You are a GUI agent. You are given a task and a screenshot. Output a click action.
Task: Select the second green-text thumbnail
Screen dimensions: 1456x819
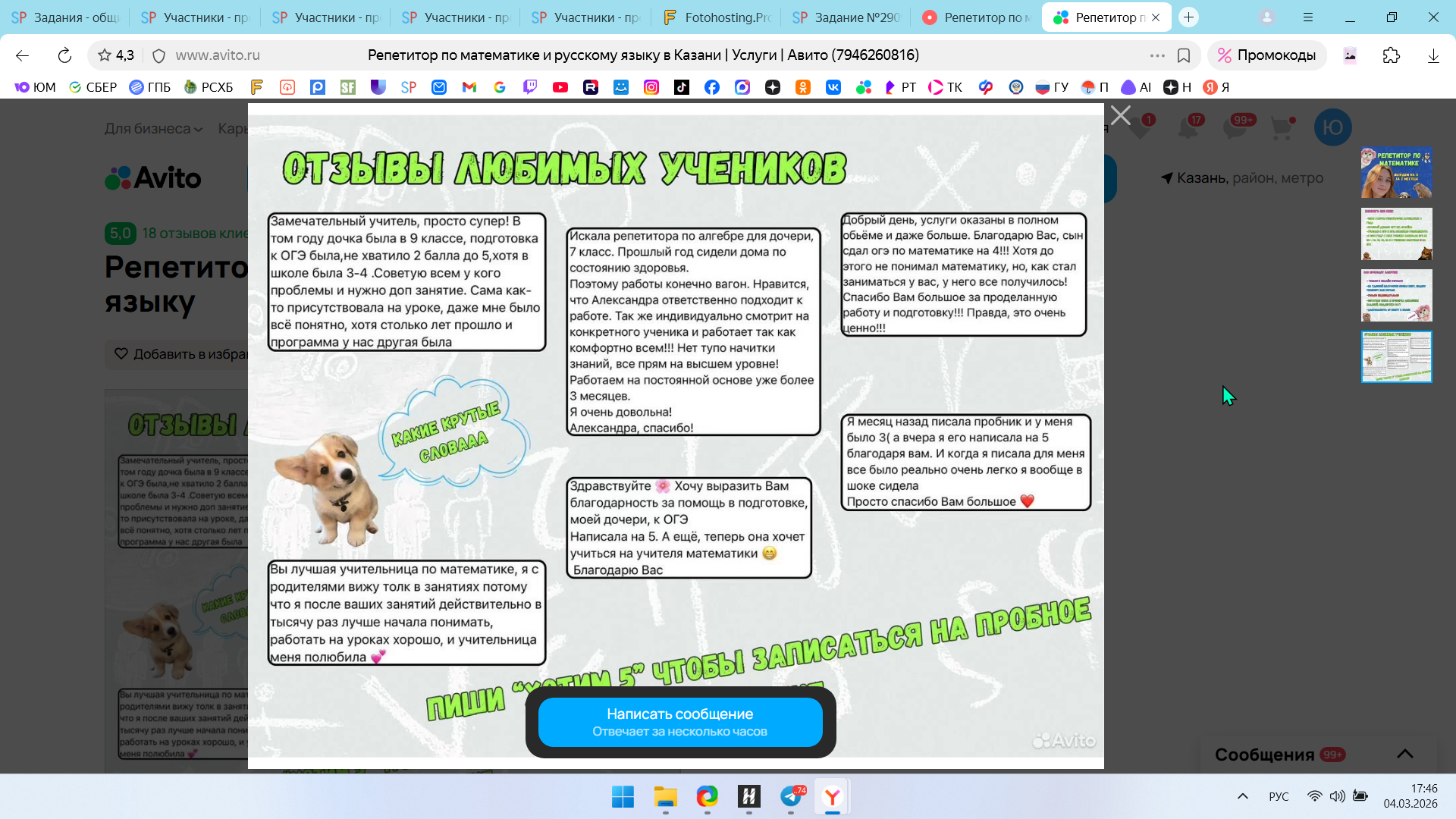pyautogui.click(x=1396, y=234)
